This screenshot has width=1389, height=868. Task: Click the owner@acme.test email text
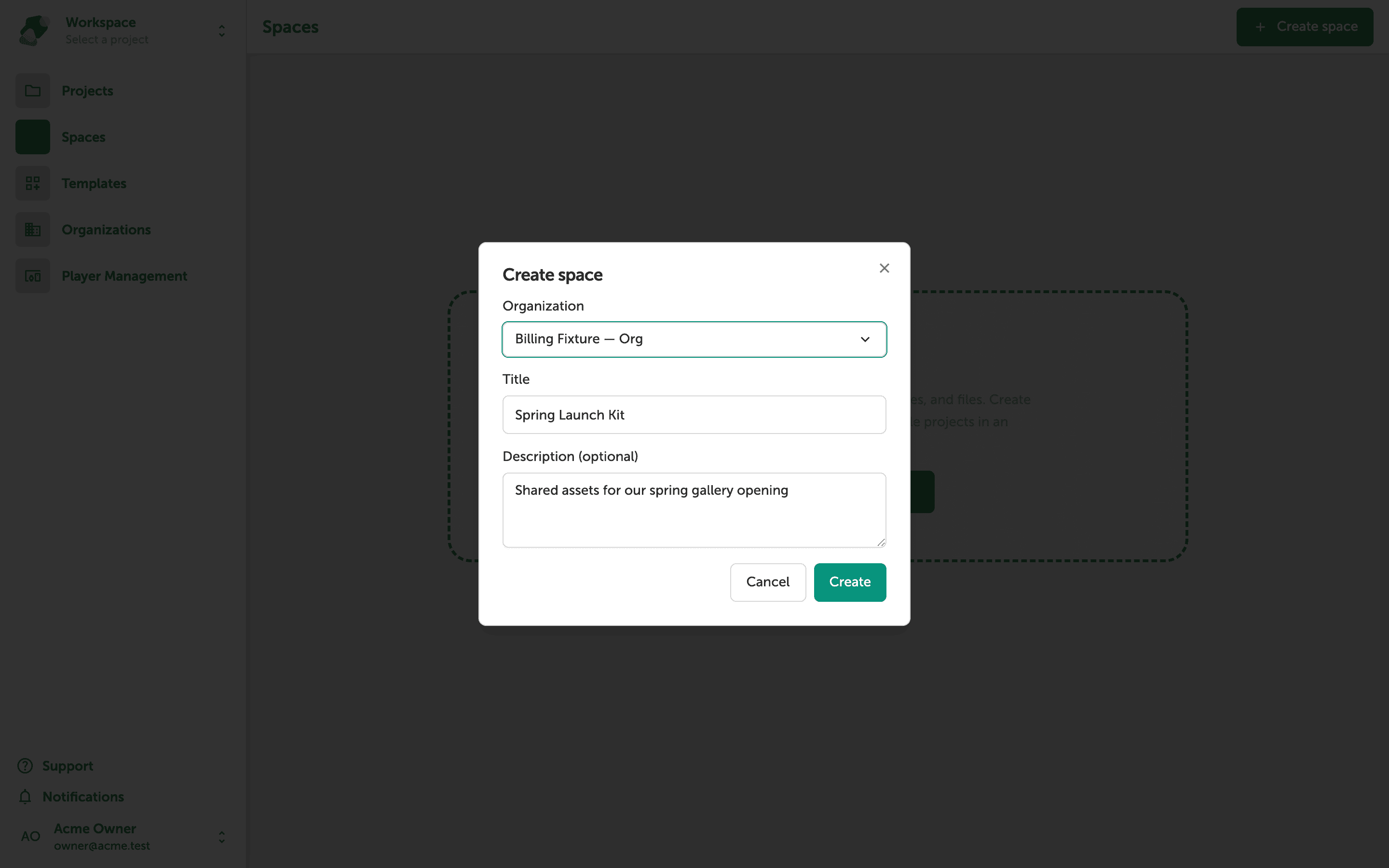tap(102, 846)
